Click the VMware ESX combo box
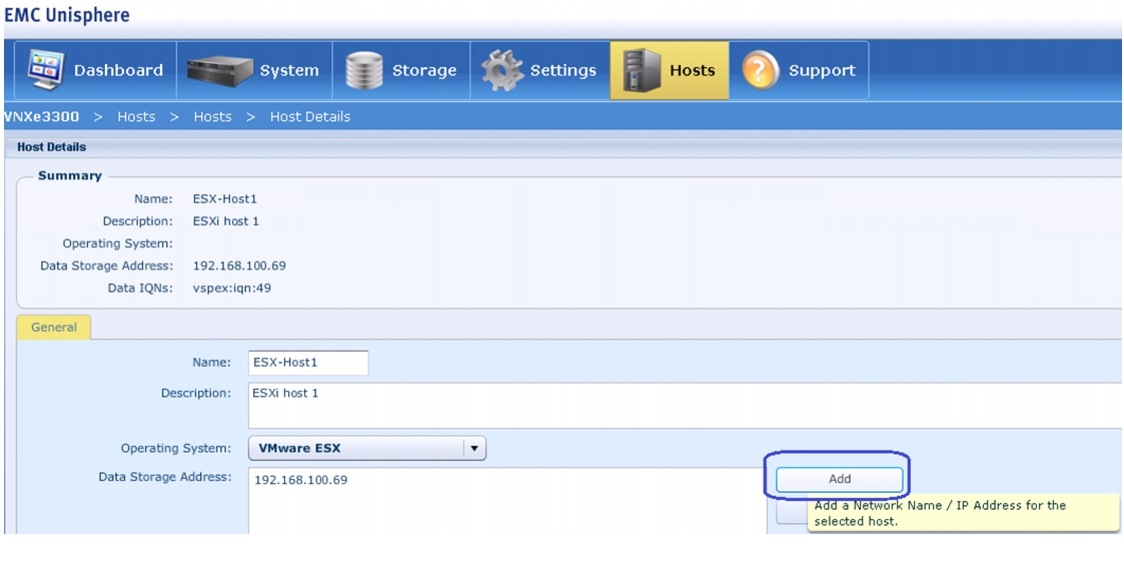This screenshot has height=567, width=1124. tap(367, 448)
